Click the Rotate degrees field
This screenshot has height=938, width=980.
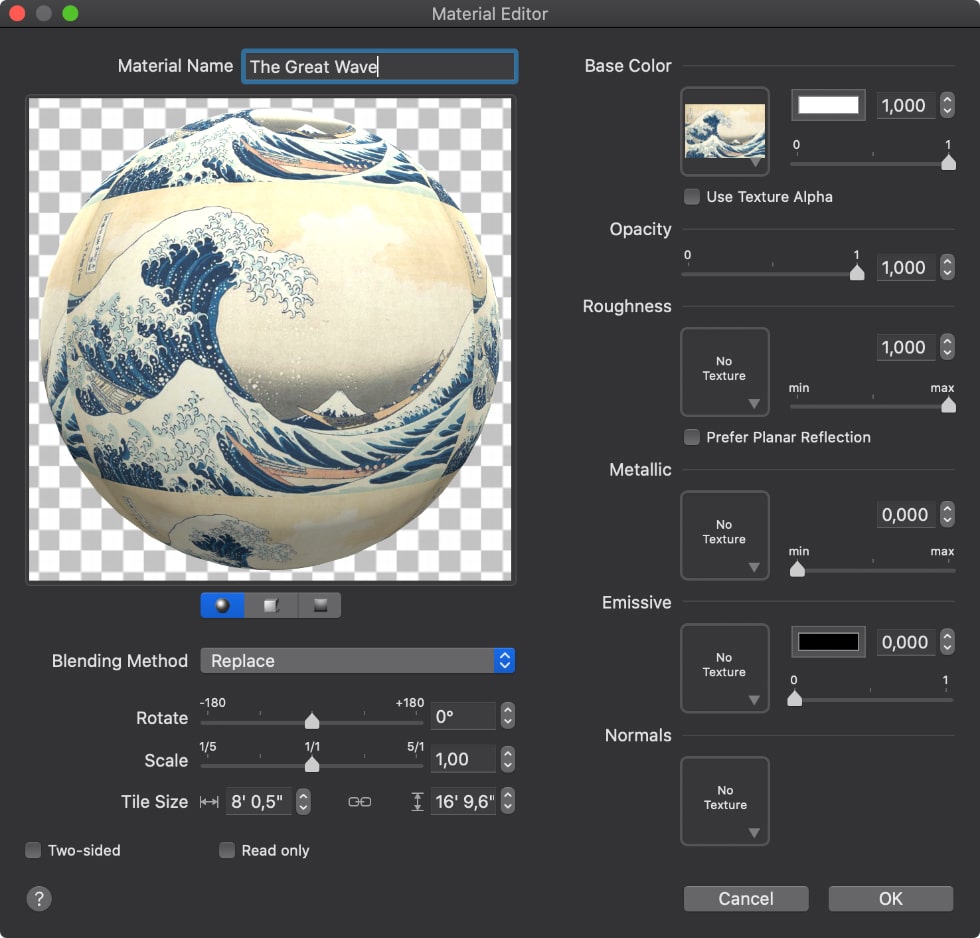463,716
